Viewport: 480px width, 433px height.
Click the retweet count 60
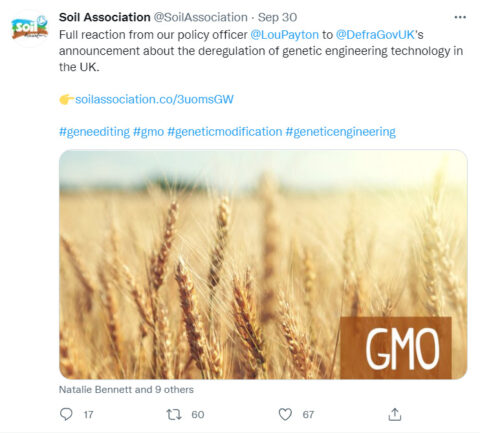(198, 415)
